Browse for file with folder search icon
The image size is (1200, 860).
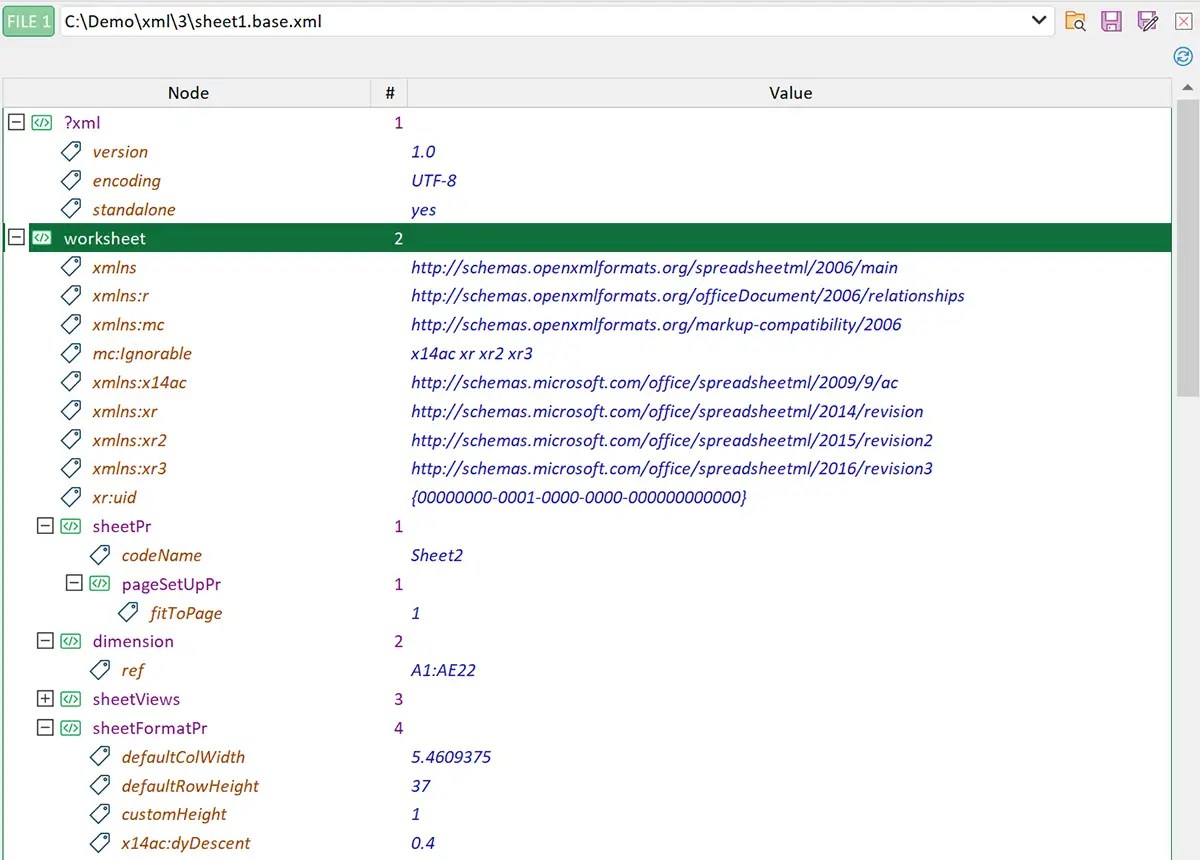[1076, 21]
